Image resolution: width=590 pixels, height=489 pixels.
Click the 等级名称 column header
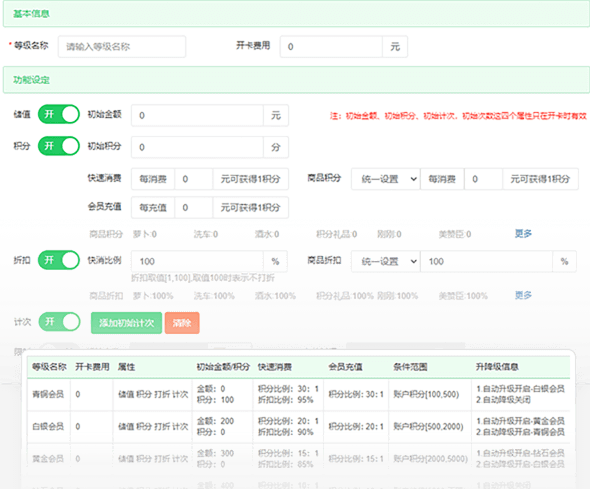49,367
